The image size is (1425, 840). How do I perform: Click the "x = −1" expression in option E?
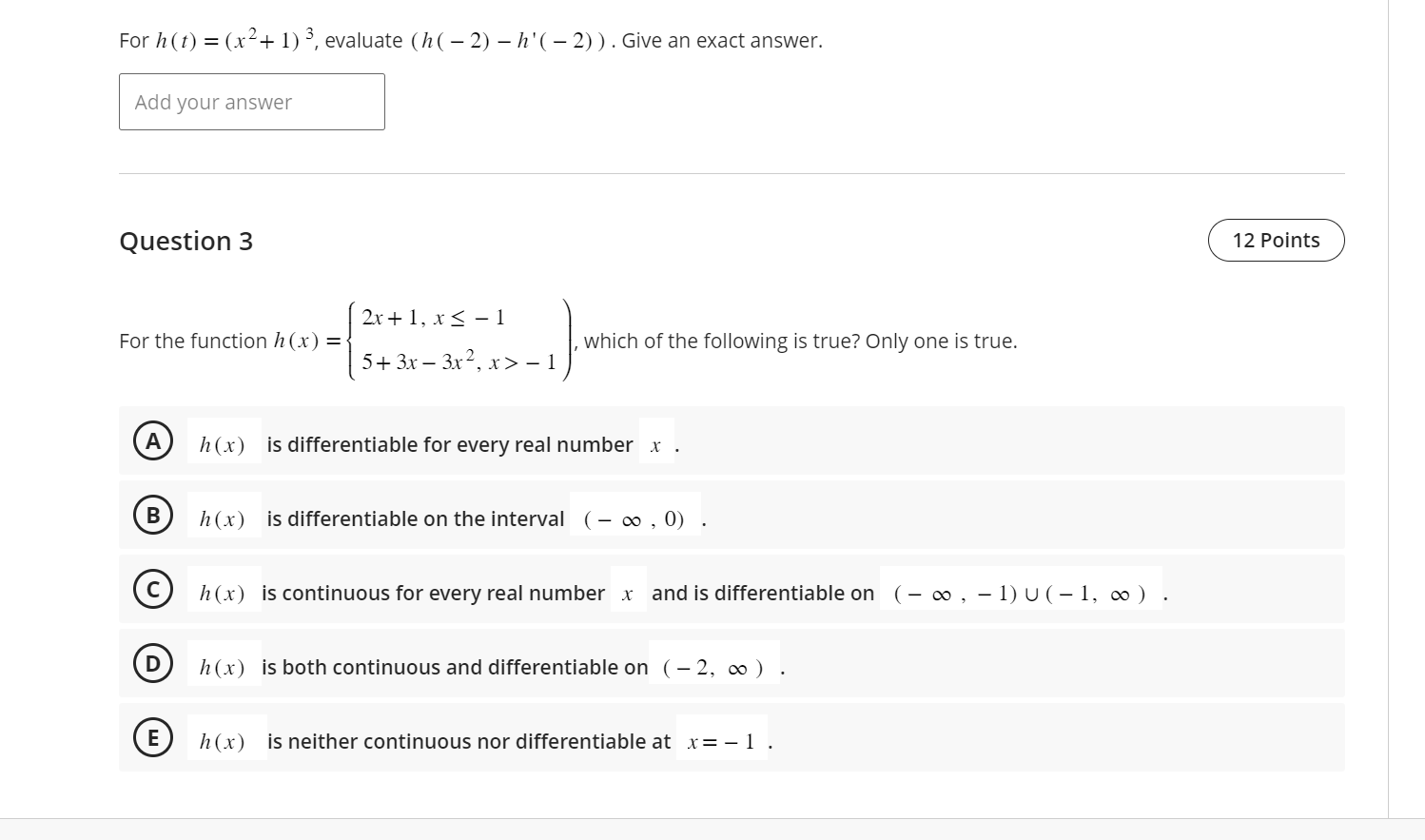tap(721, 741)
